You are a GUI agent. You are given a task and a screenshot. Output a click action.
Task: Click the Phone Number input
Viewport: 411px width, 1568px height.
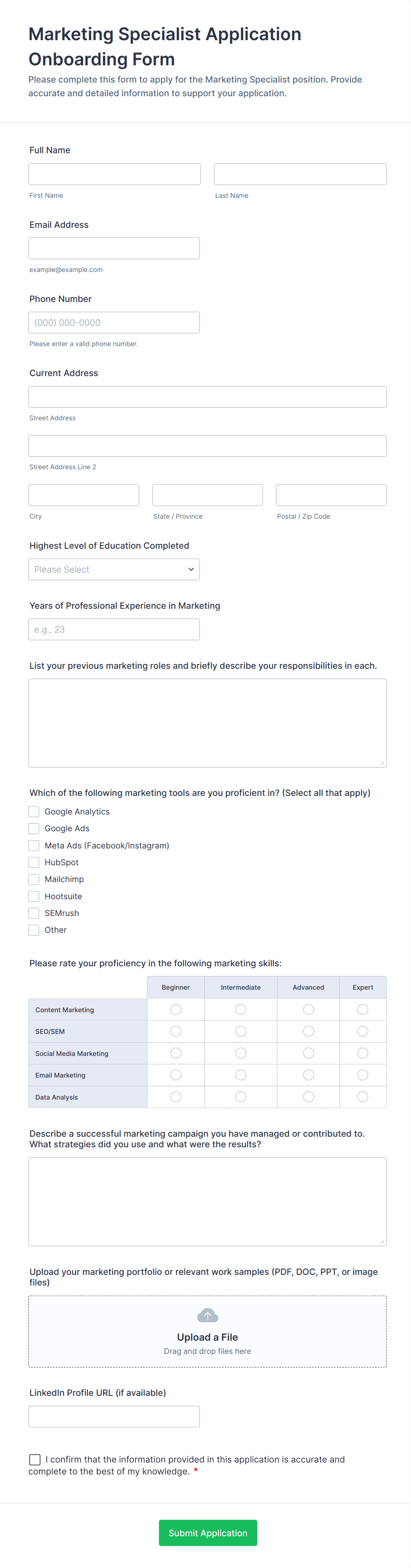[114, 323]
